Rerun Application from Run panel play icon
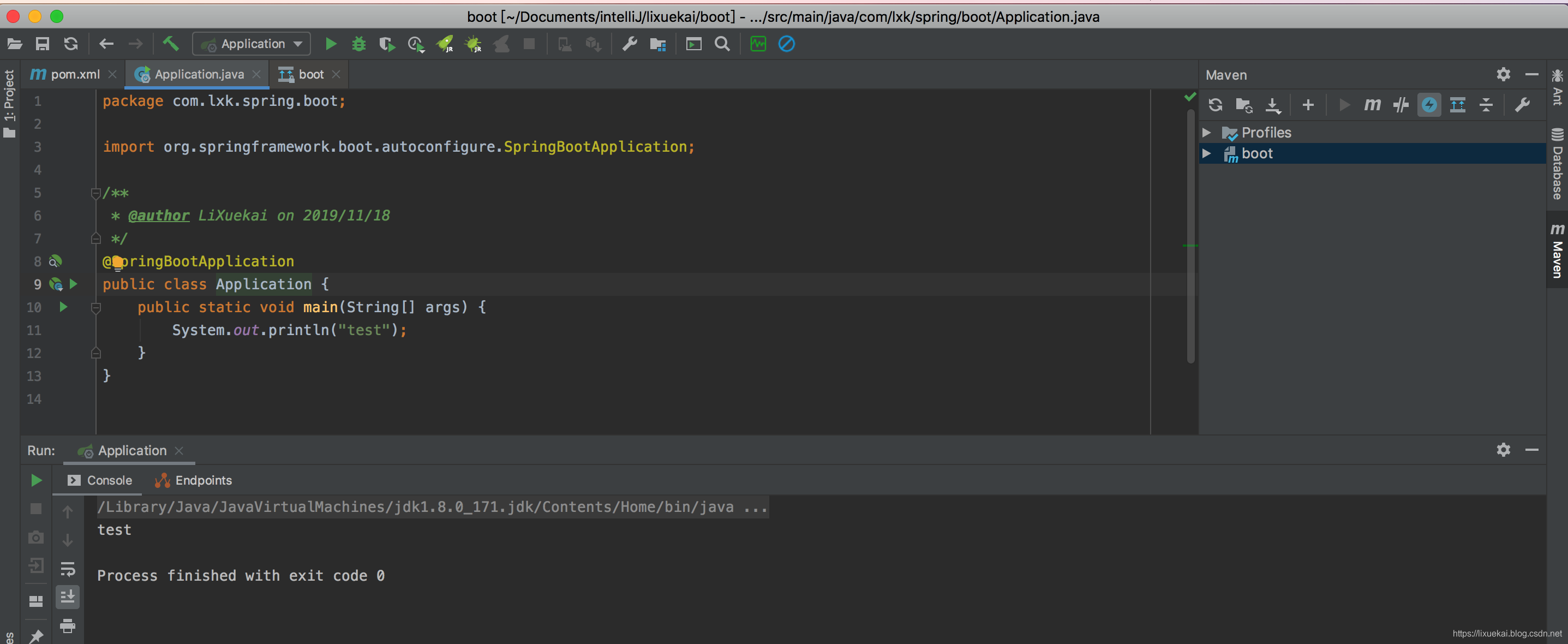 36,480
